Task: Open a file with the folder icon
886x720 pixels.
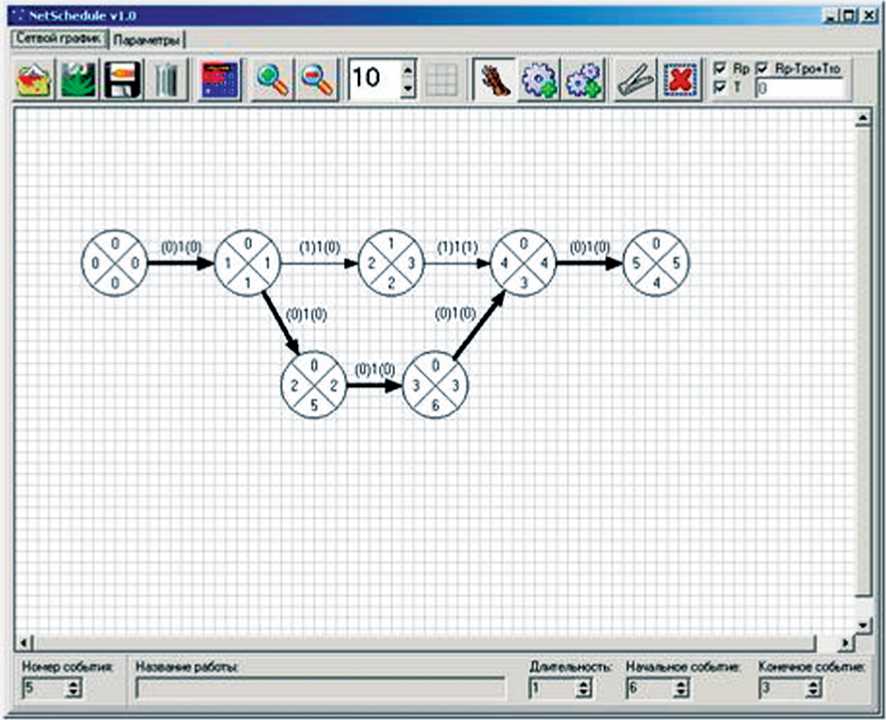Action: (x=34, y=80)
